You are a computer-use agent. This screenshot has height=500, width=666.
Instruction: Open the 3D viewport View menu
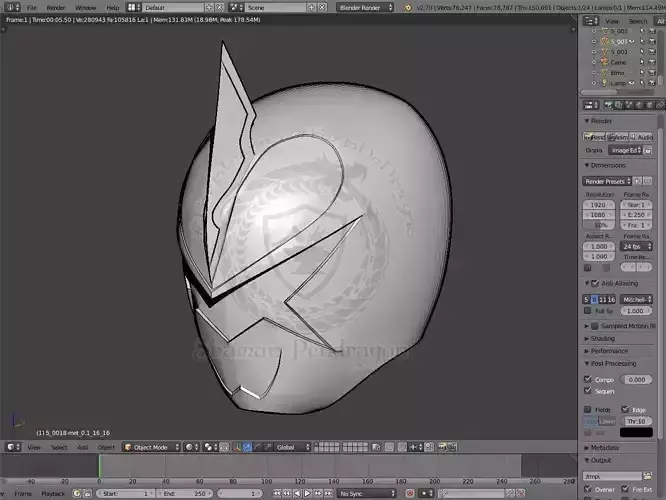click(x=34, y=447)
